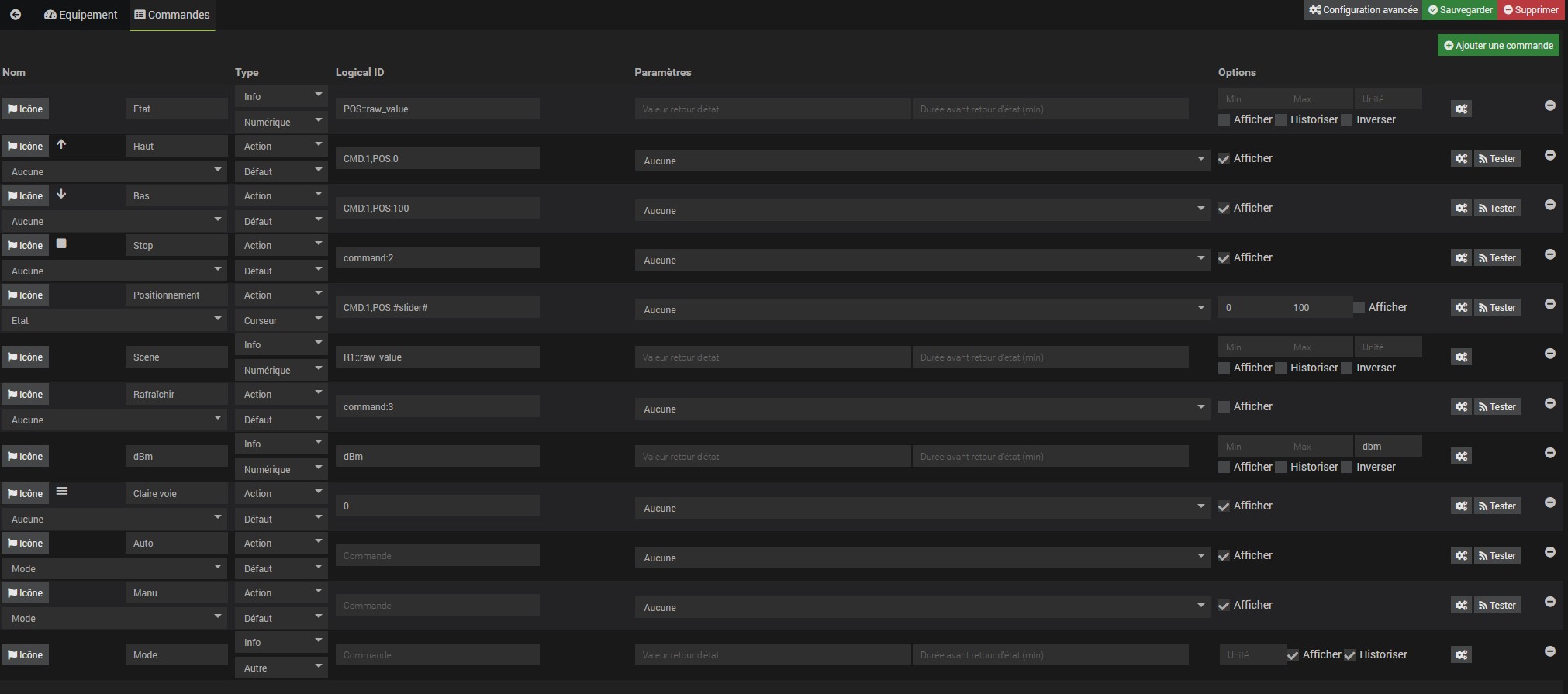Check Afficher for the Rafraîchir command
The image size is (1568, 694).
pos(1224,407)
